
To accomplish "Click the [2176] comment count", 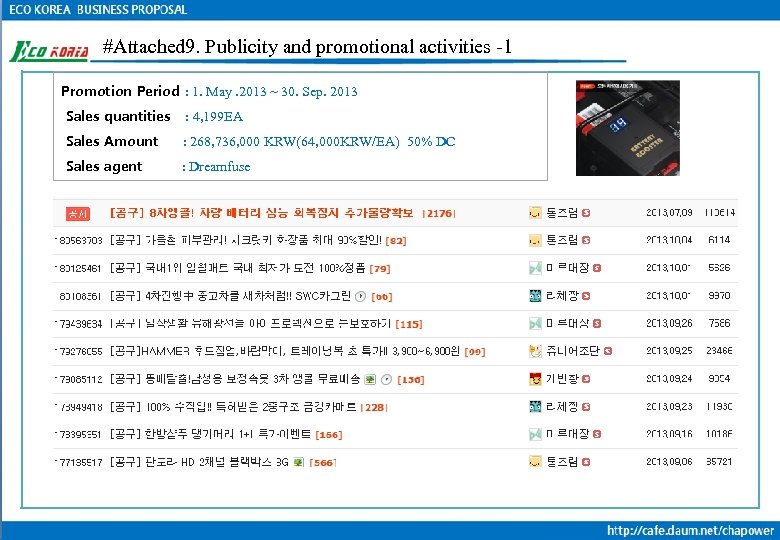I will click(x=438, y=214).
